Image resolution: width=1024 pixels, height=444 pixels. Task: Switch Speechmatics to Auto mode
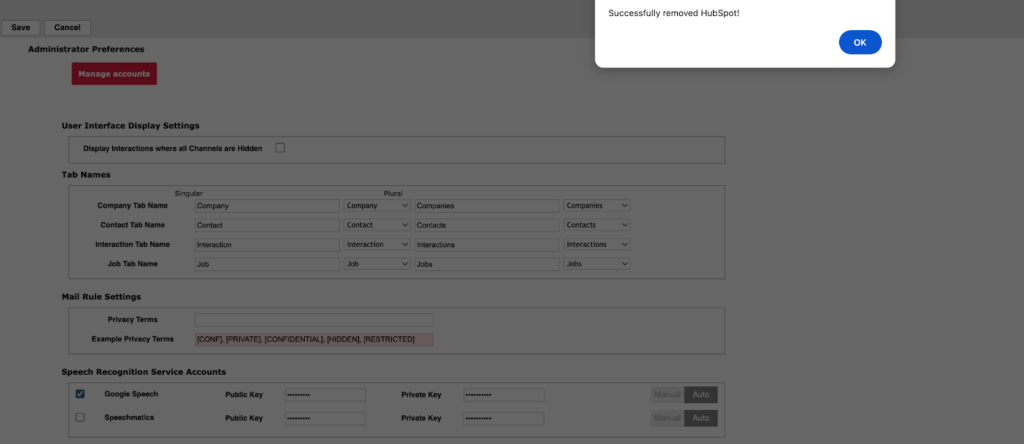[701, 418]
